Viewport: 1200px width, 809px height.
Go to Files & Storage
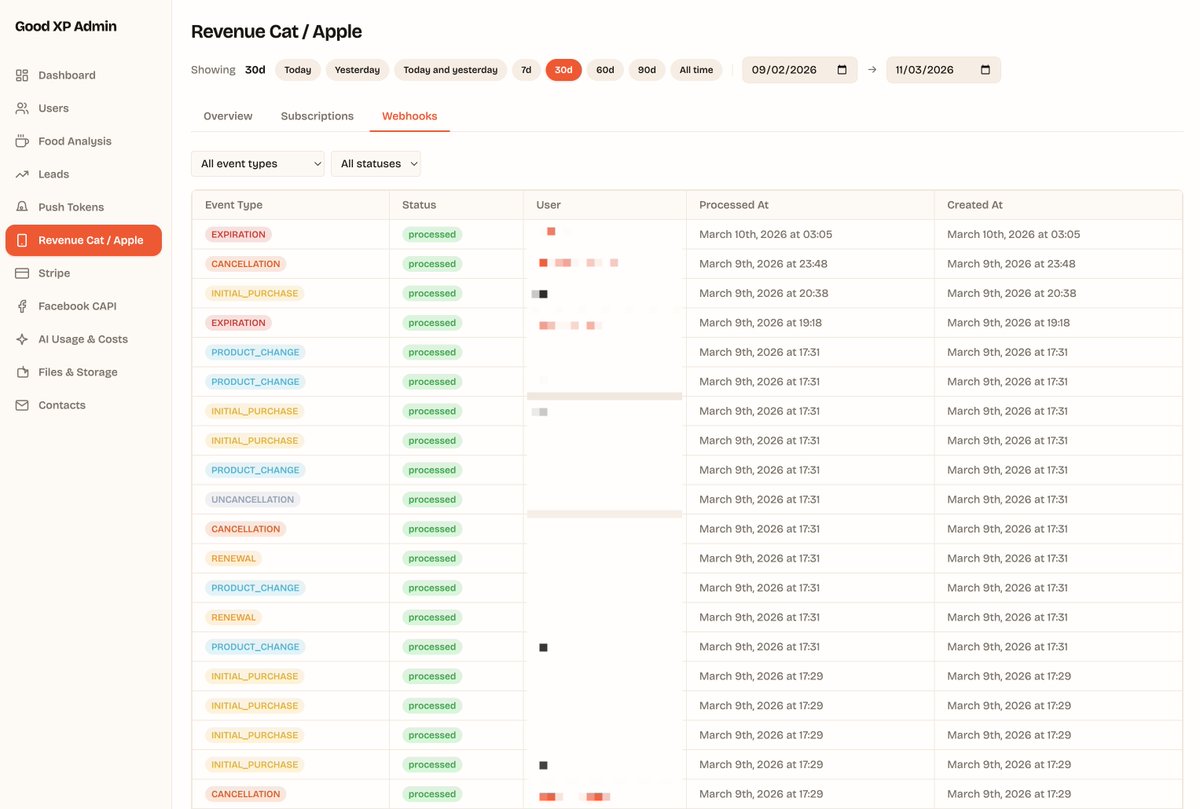click(83, 372)
